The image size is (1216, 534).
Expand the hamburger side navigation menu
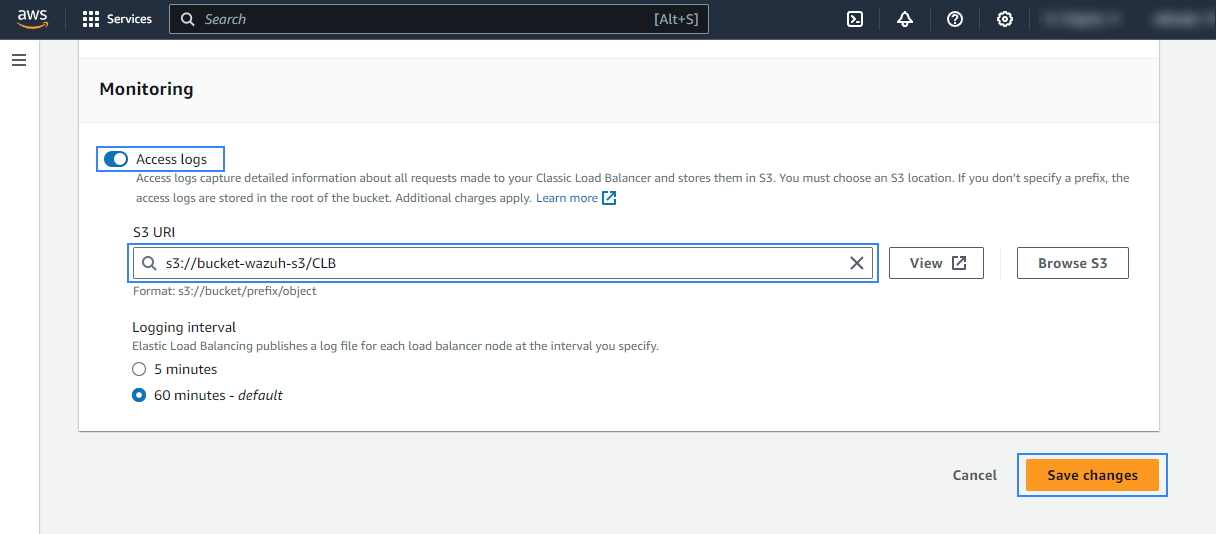[18, 60]
